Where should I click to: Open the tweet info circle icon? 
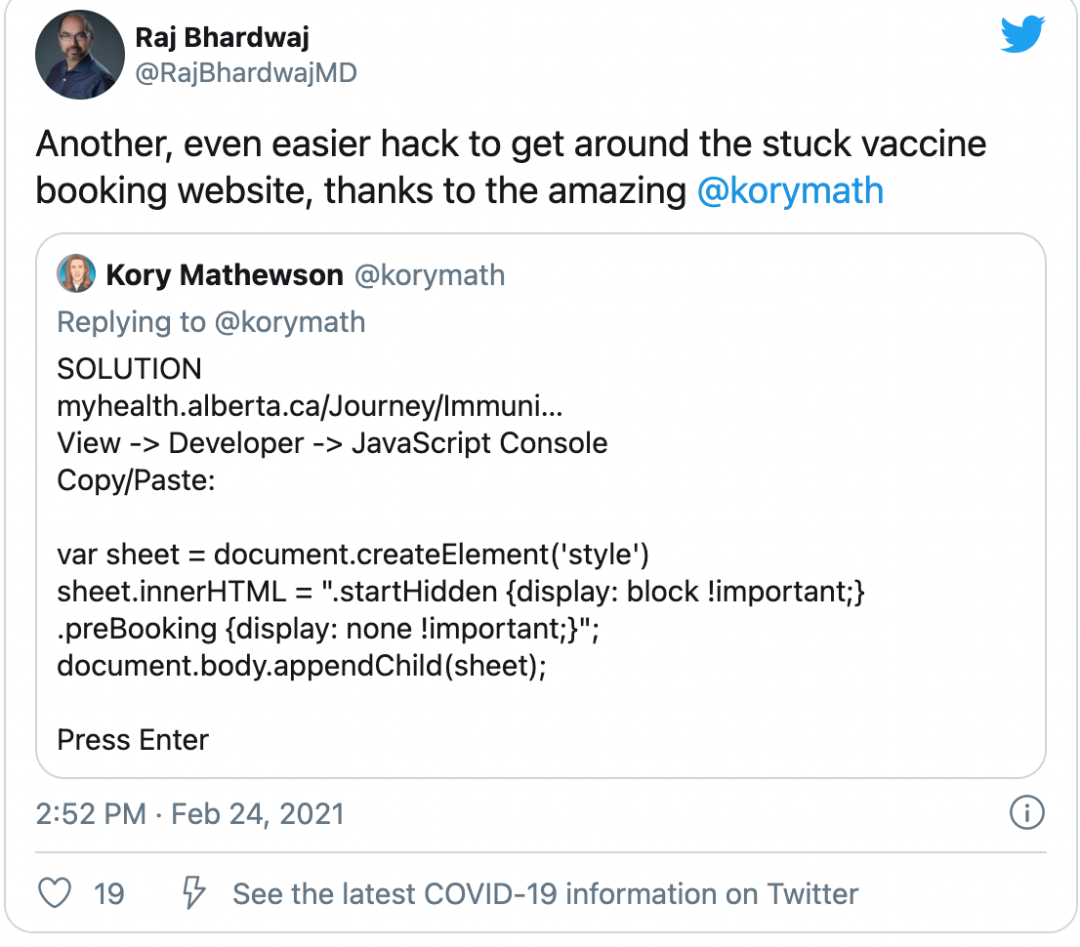1027,813
